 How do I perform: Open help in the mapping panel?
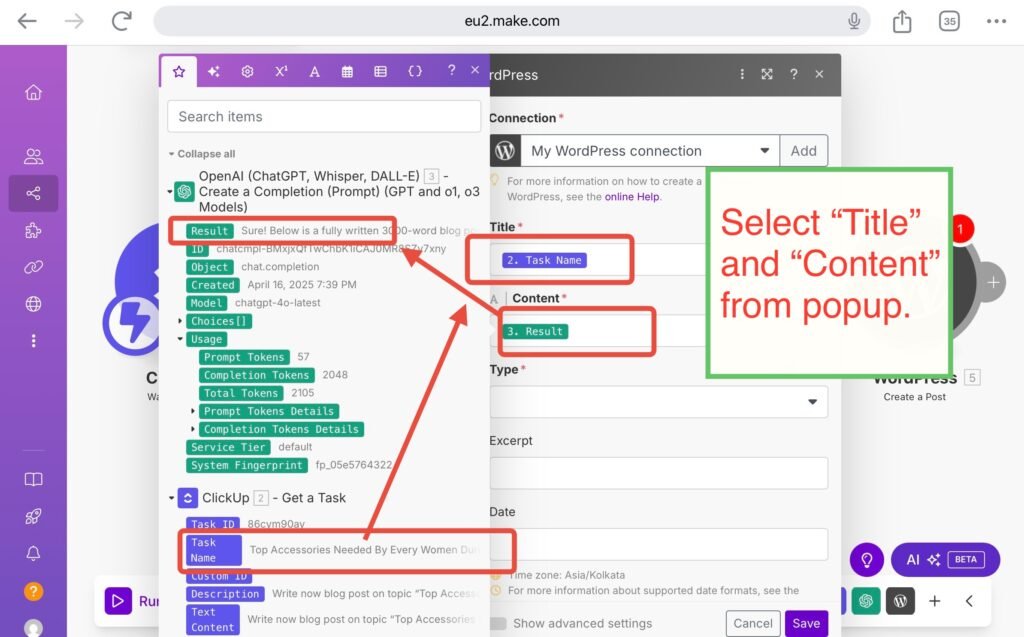451,70
